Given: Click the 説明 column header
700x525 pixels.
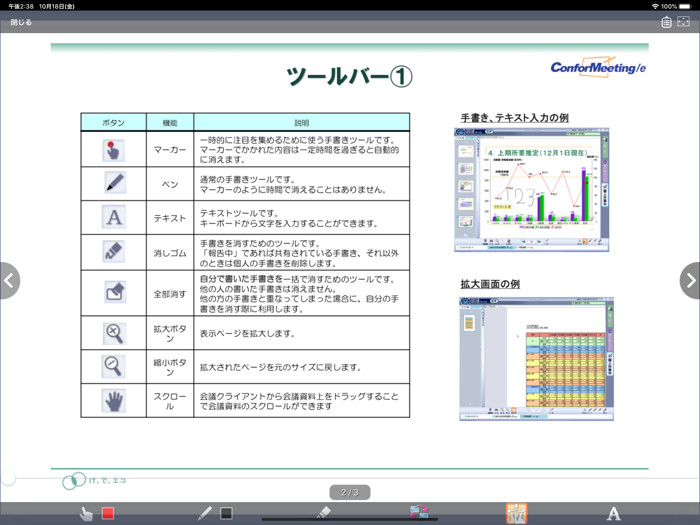Looking at the screenshot, I should tap(302, 122).
